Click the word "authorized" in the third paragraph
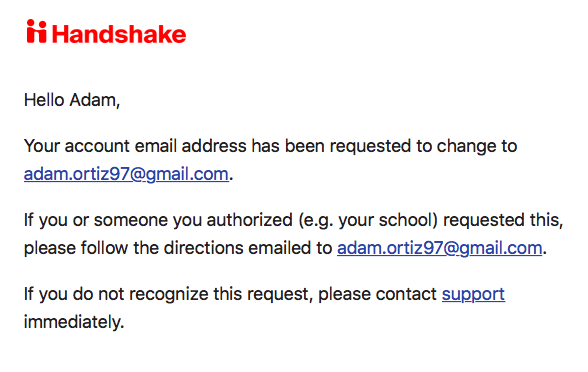The height and width of the screenshot is (372, 588). coord(250,220)
